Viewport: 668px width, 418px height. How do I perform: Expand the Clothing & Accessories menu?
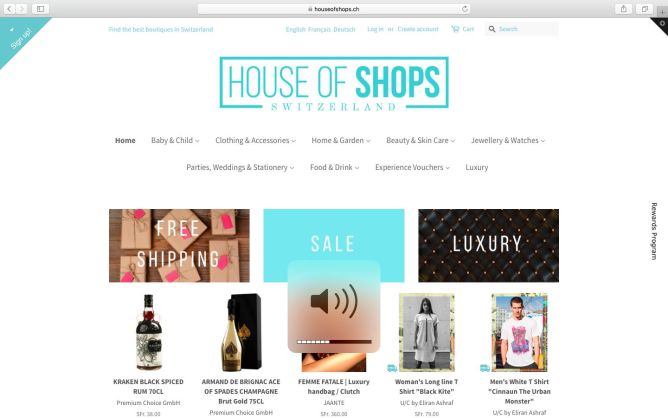point(255,140)
